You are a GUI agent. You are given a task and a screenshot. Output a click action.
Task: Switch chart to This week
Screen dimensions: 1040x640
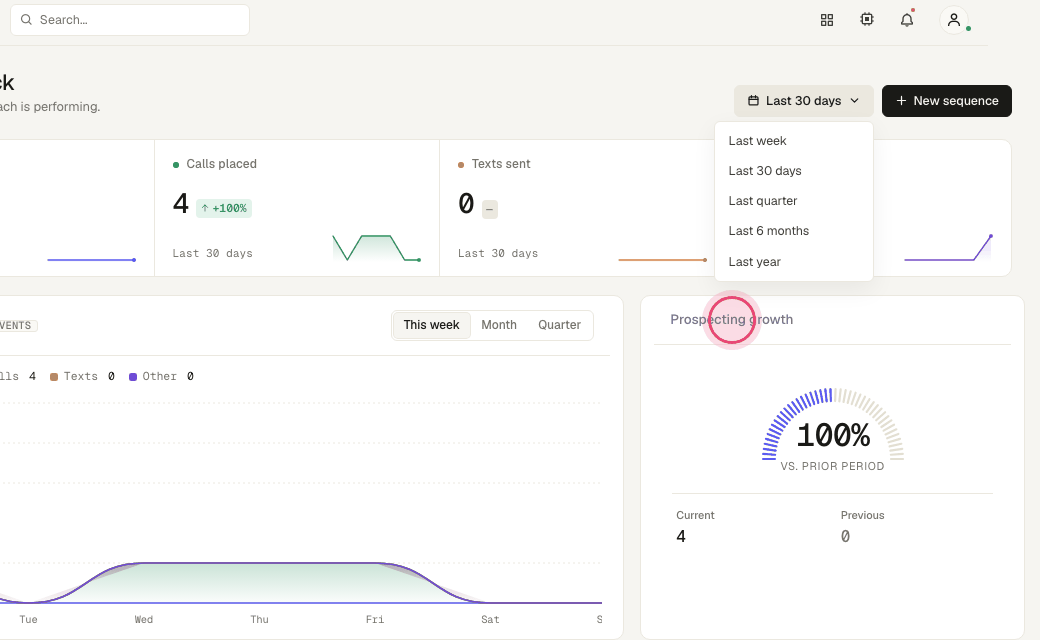pyautogui.click(x=431, y=325)
